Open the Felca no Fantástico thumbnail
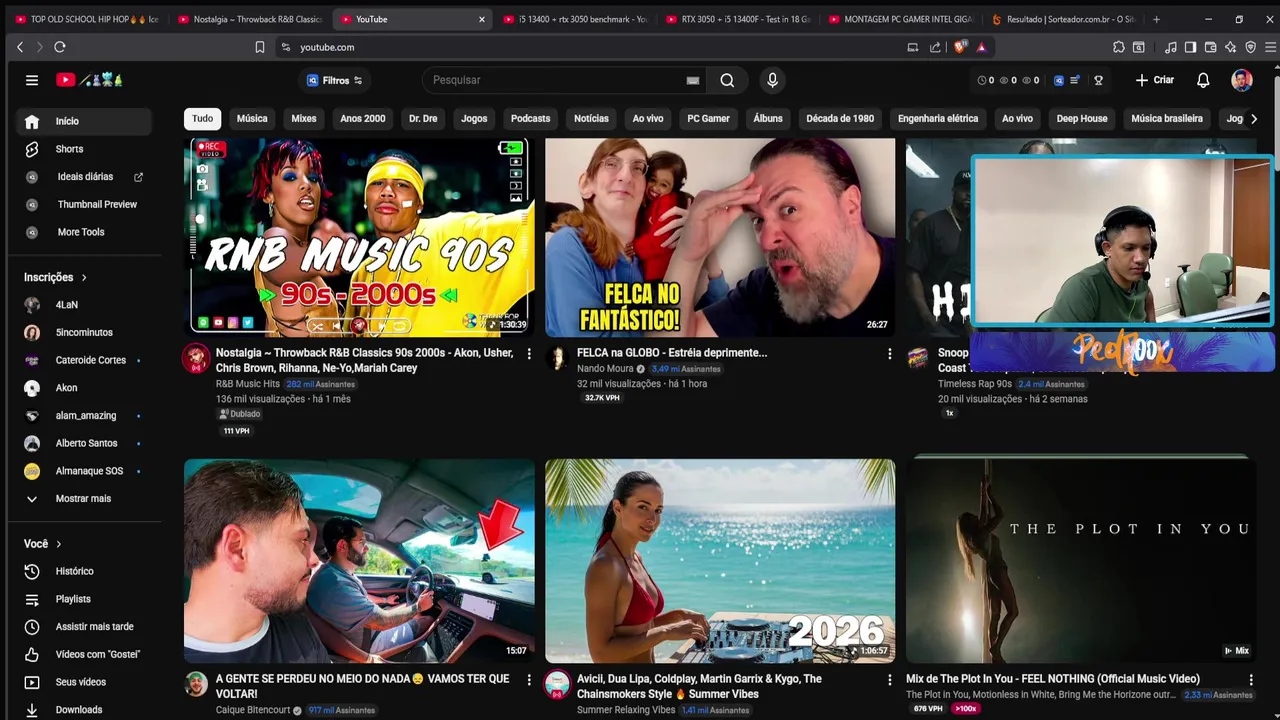This screenshot has width=1280, height=720. click(720, 237)
